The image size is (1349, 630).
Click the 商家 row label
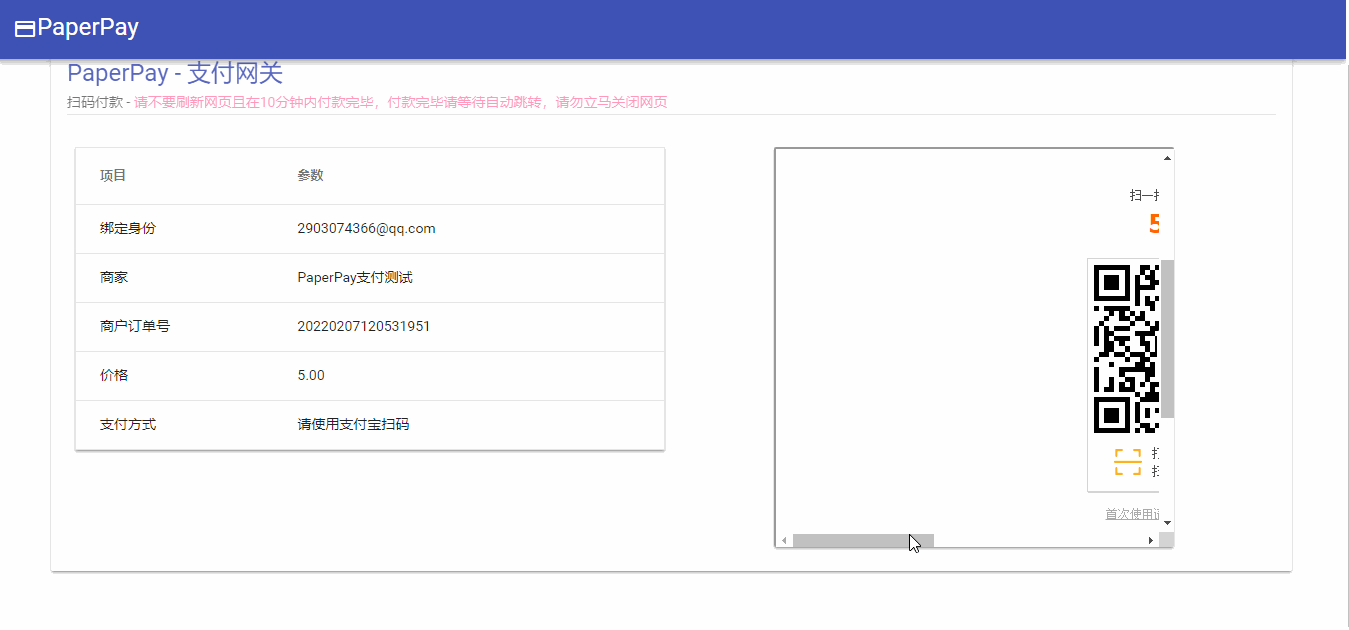click(x=114, y=277)
